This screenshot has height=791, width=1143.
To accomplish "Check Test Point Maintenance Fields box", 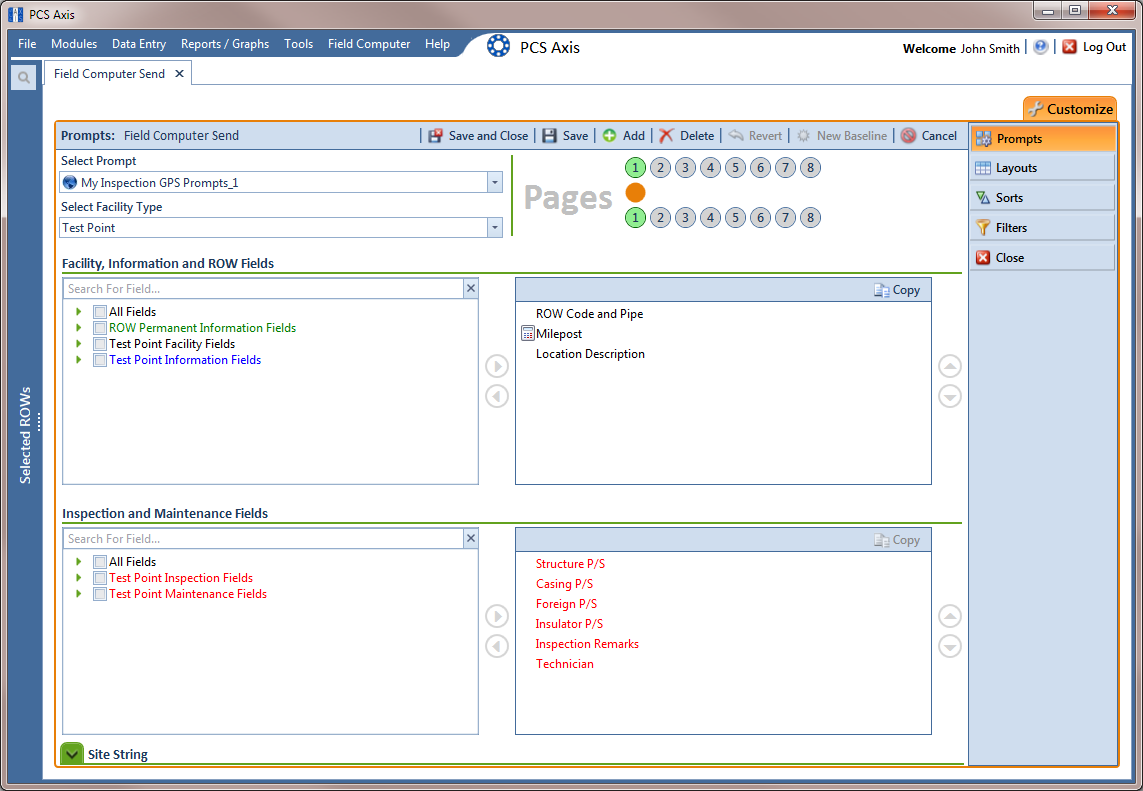I will pos(100,594).
